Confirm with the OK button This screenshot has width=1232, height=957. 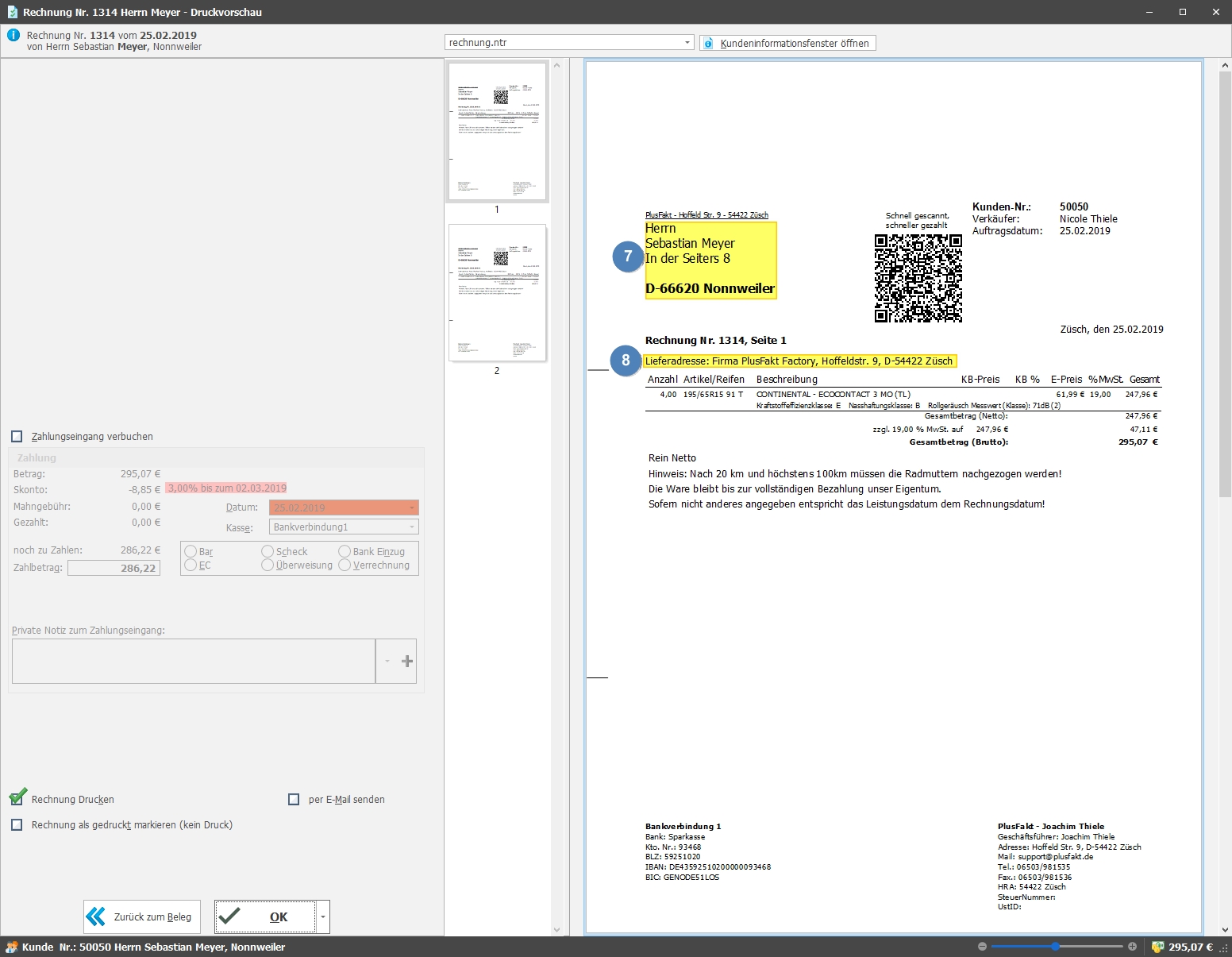265,916
